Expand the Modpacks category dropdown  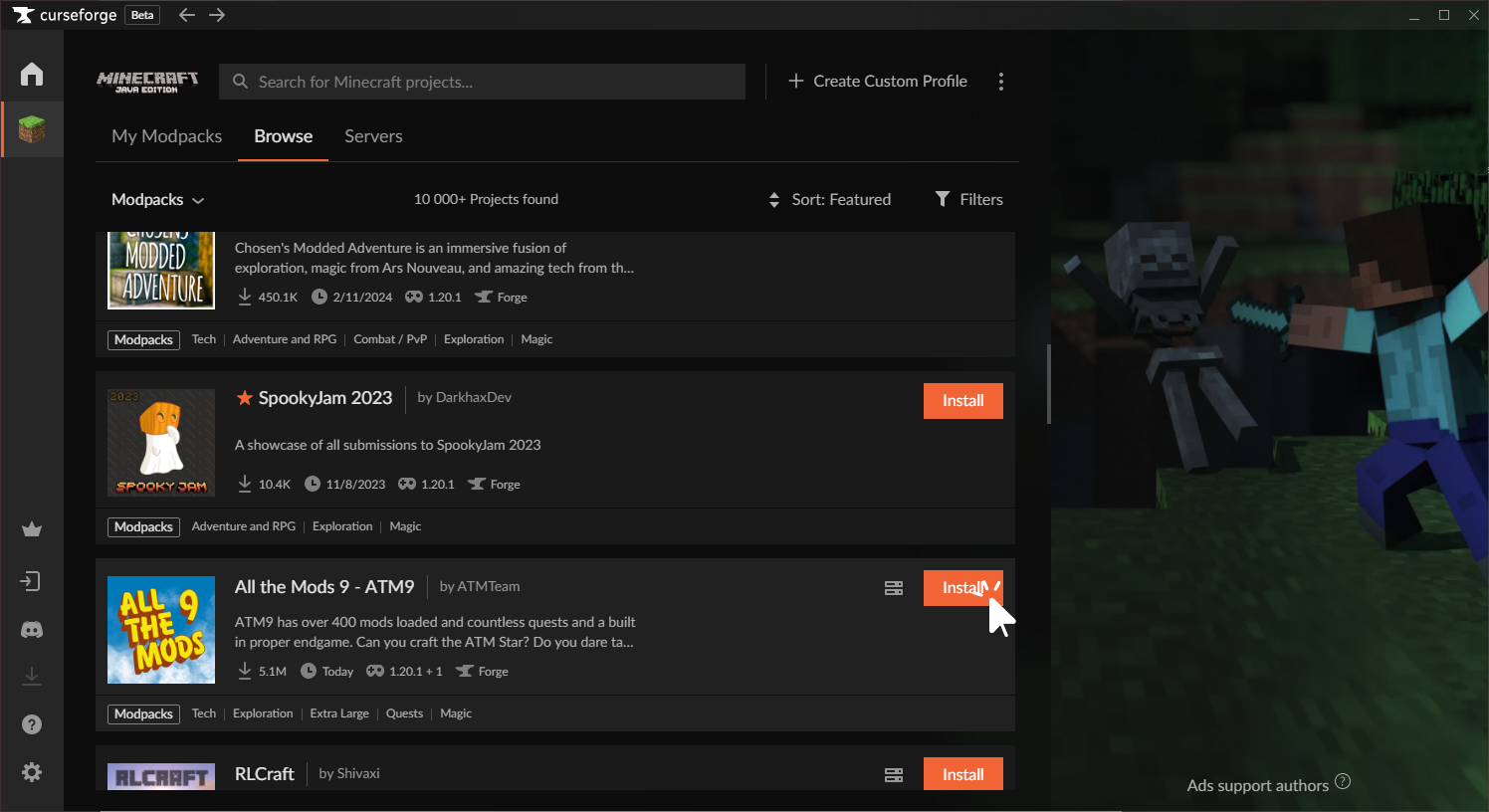point(158,199)
